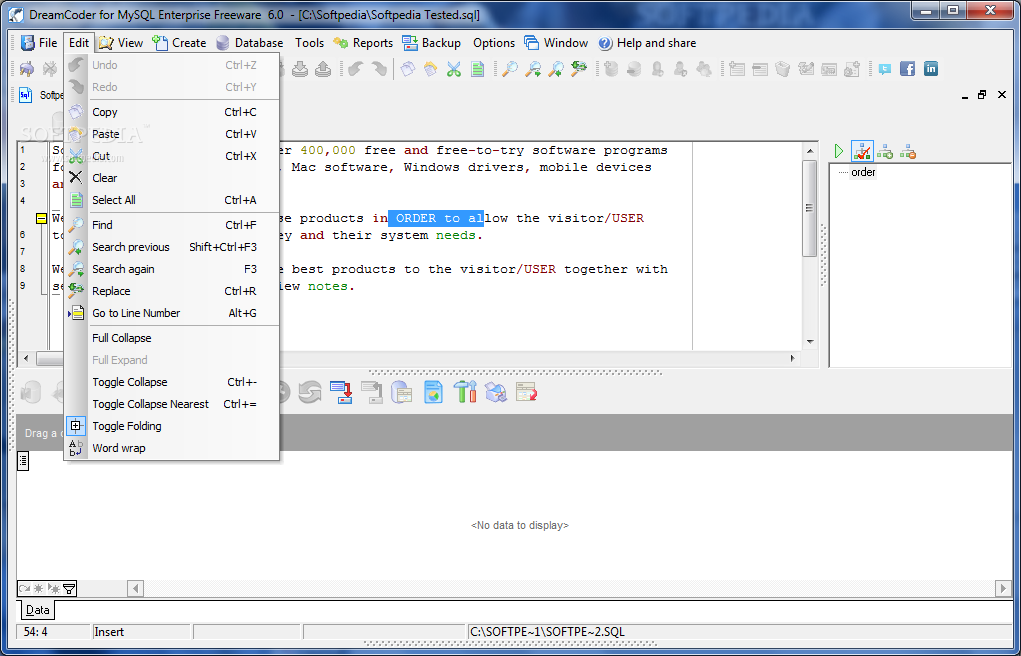Viewport: 1021px width, 656px height.
Task: Click the Twitter share icon
Action: coord(884,68)
